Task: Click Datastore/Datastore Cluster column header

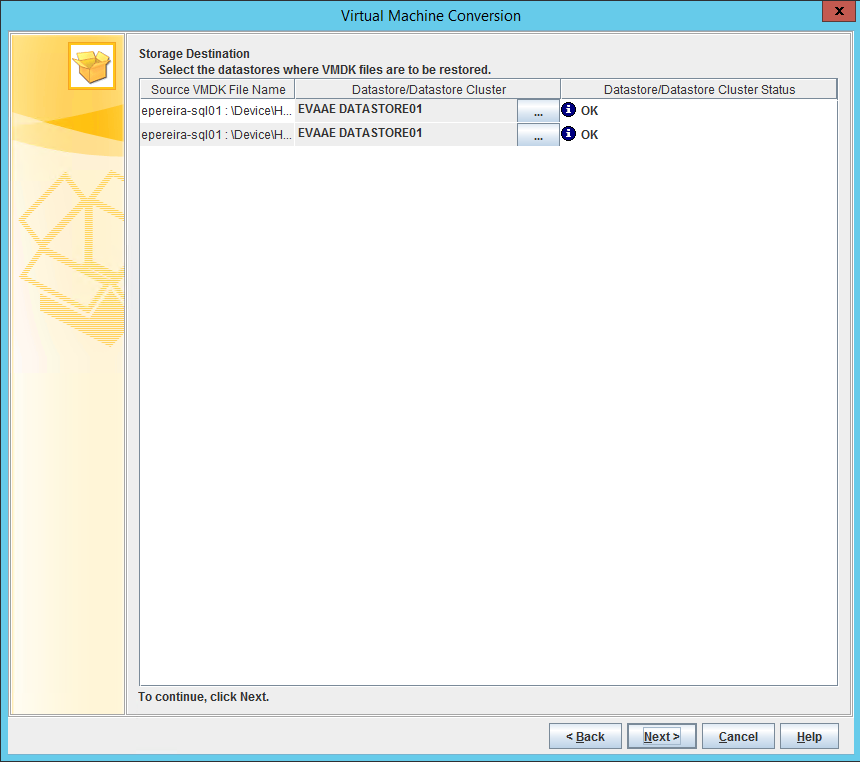Action: click(x=428, y=89)
